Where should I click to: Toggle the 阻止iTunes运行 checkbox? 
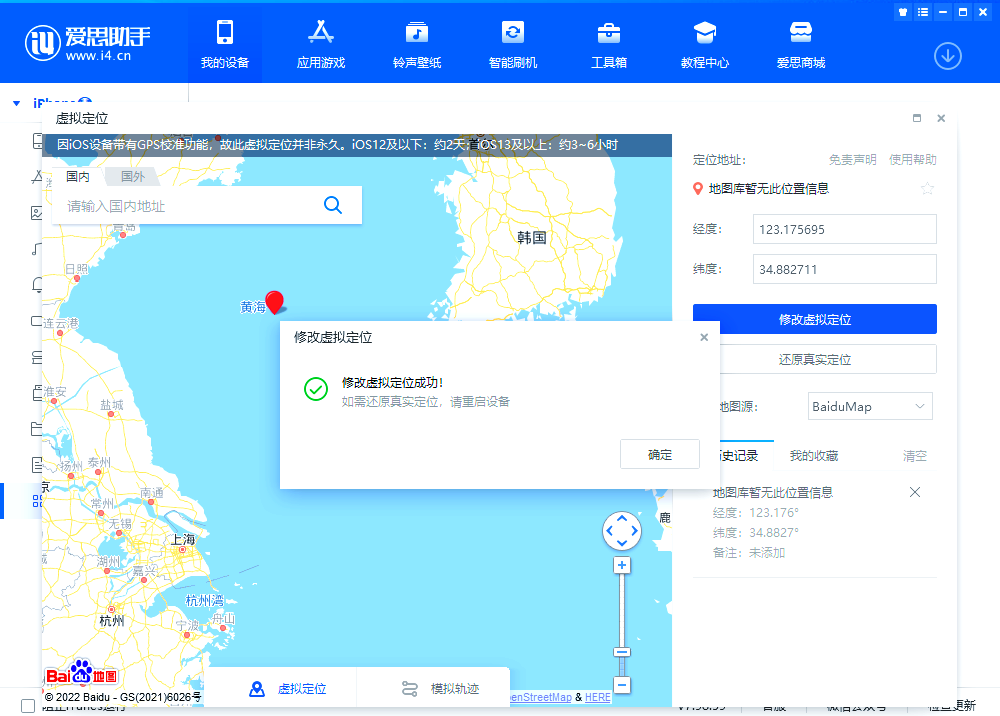pyautogui.click(x=28, y=706)
